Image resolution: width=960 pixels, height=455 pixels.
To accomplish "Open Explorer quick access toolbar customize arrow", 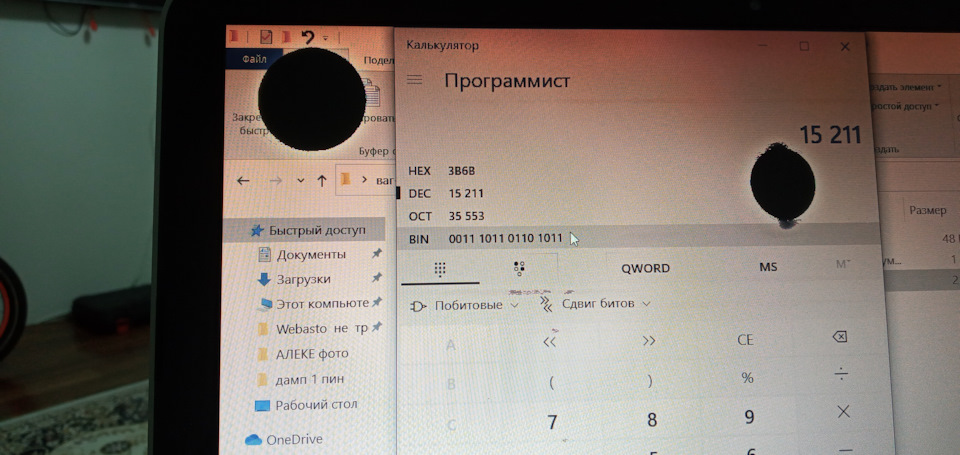I will 325,39.
